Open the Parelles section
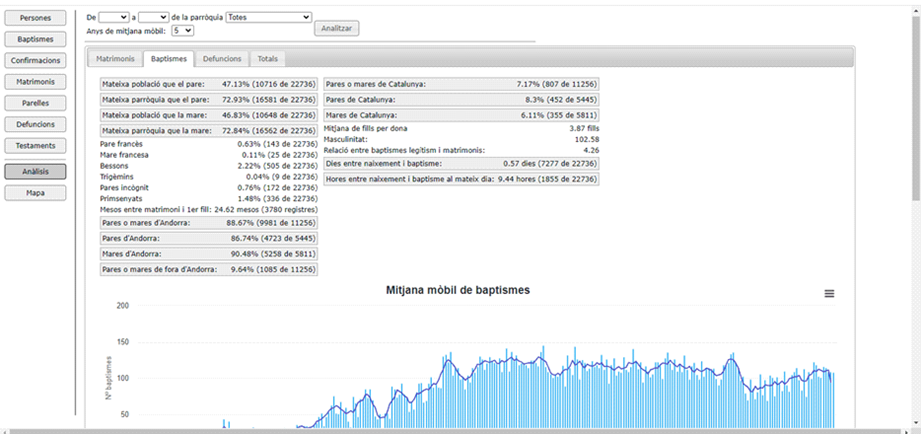 [36, 103]
